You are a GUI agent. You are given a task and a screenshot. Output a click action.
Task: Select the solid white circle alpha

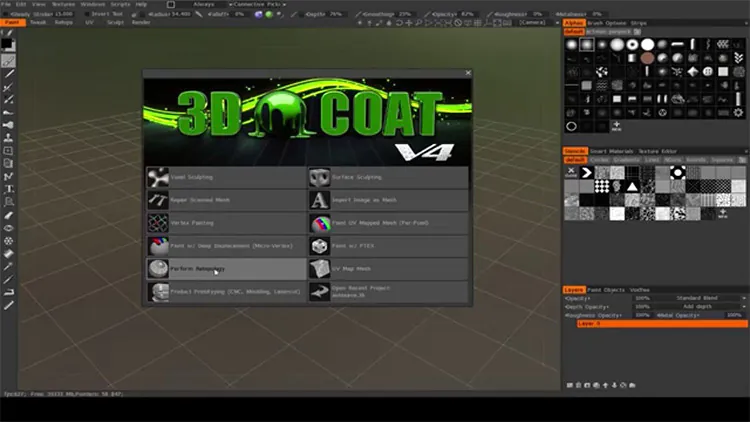(647, 44)
